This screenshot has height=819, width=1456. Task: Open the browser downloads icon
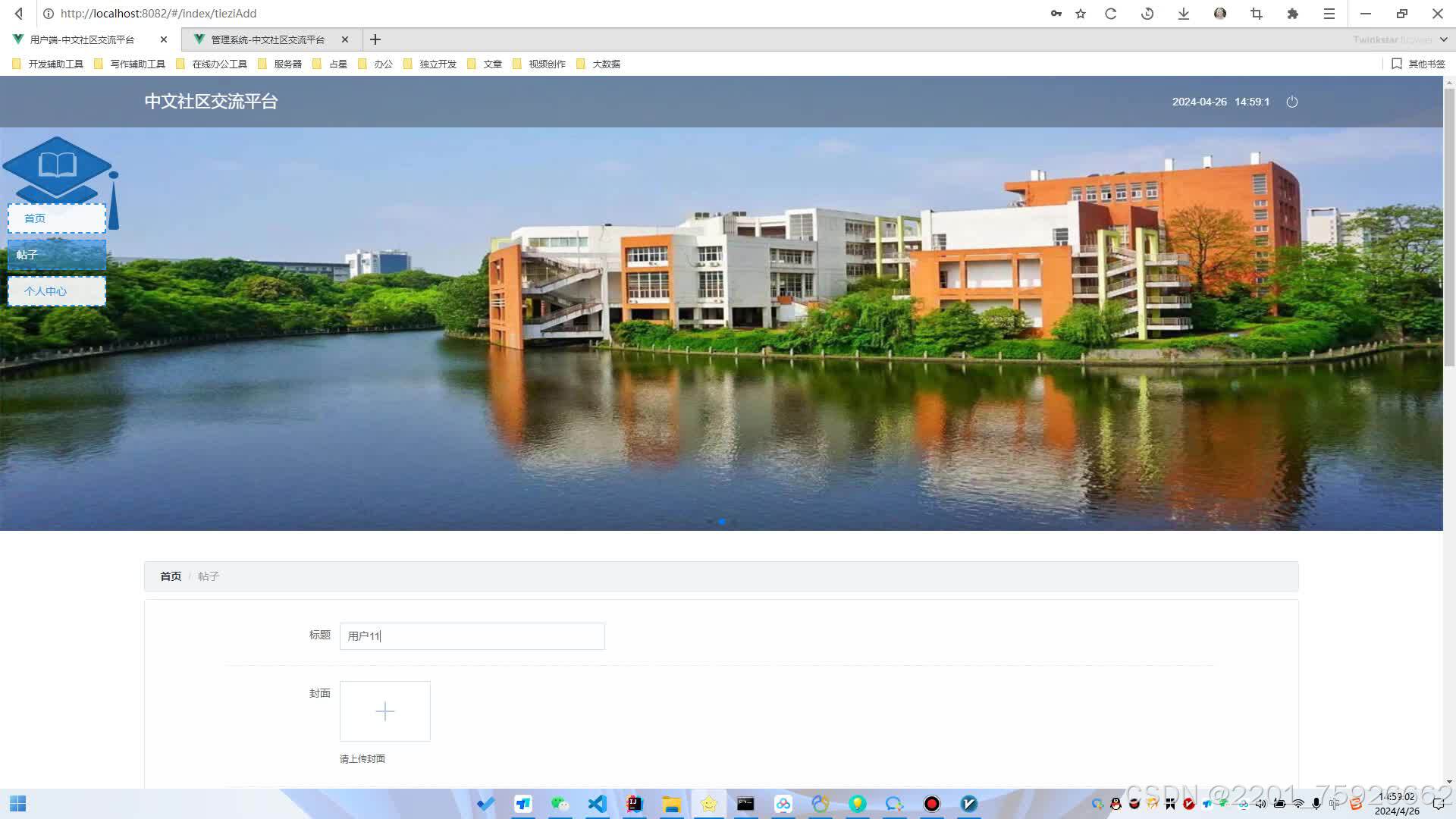pyautogui.click(x=1183, y=14)
